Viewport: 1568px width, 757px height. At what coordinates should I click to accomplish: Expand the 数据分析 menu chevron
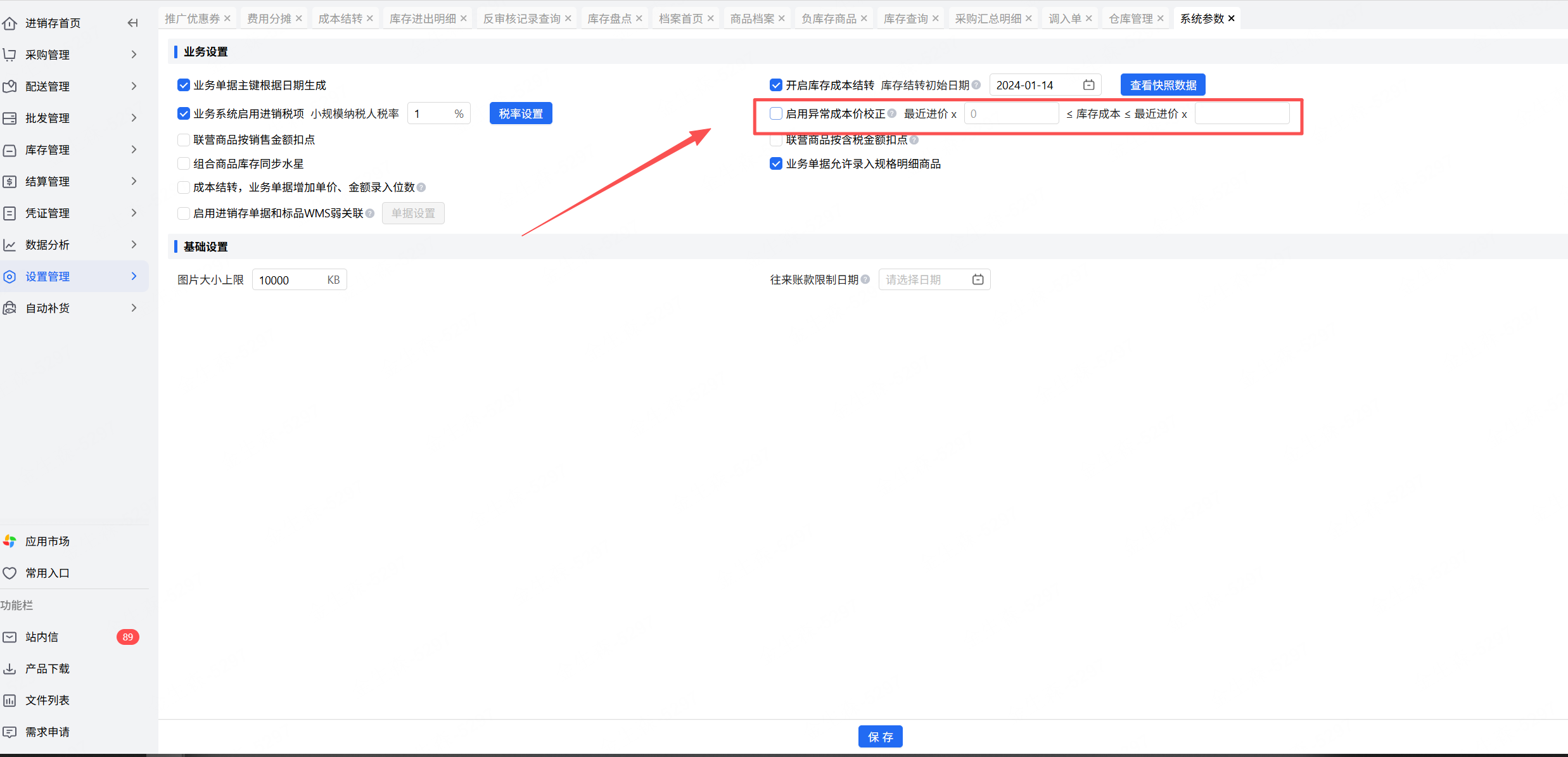click(134, 245)
